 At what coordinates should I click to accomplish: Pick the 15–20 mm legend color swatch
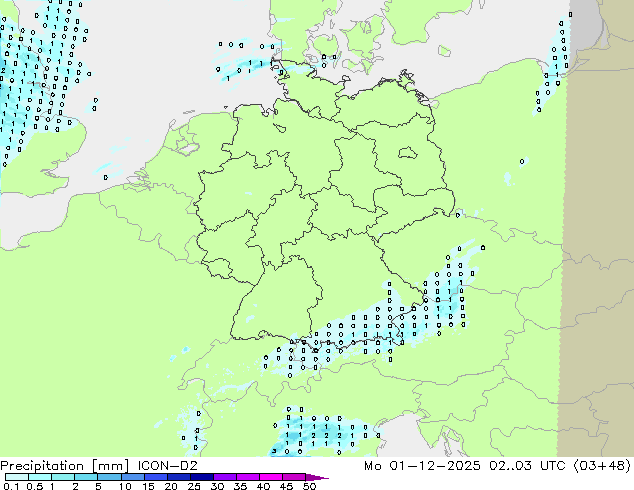[x=155, y=477]
